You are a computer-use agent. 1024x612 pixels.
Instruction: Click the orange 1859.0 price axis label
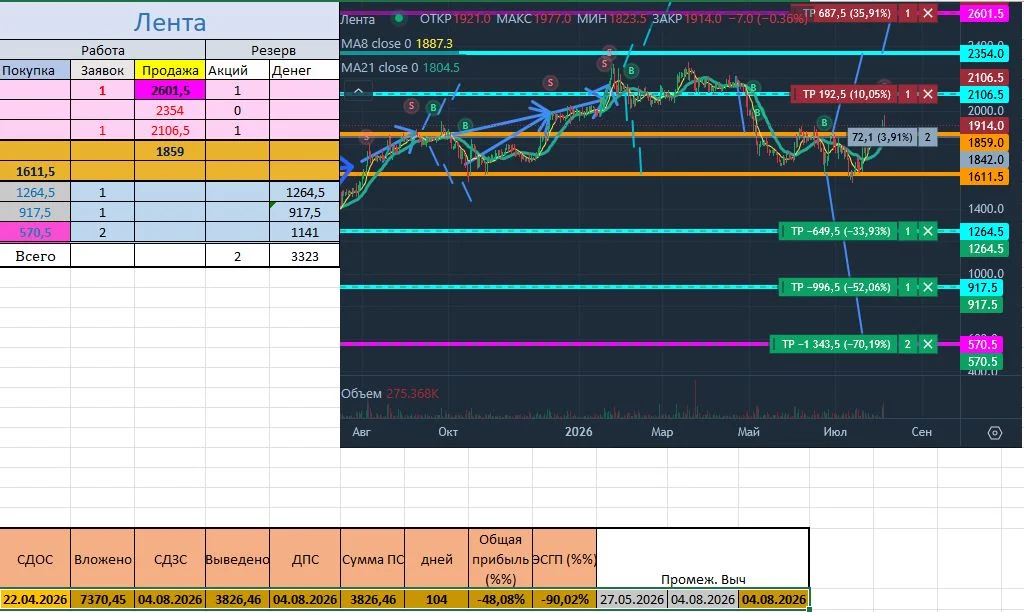point(985,142)
